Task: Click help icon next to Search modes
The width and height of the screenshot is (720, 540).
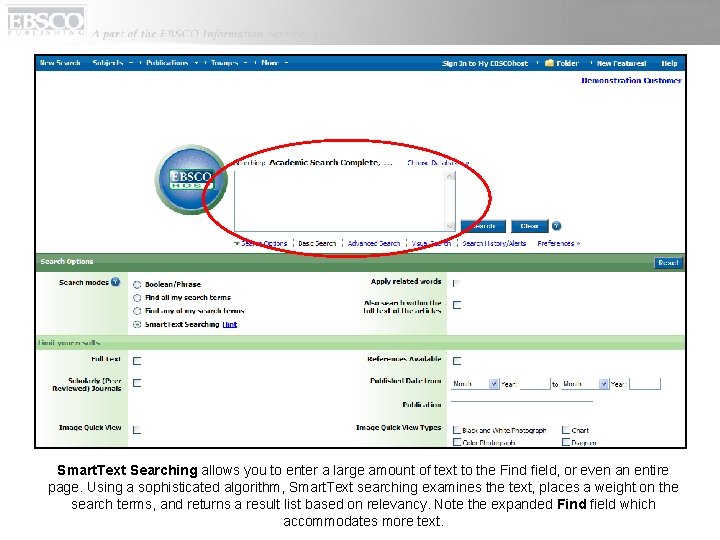Action: tap(116, 282)
